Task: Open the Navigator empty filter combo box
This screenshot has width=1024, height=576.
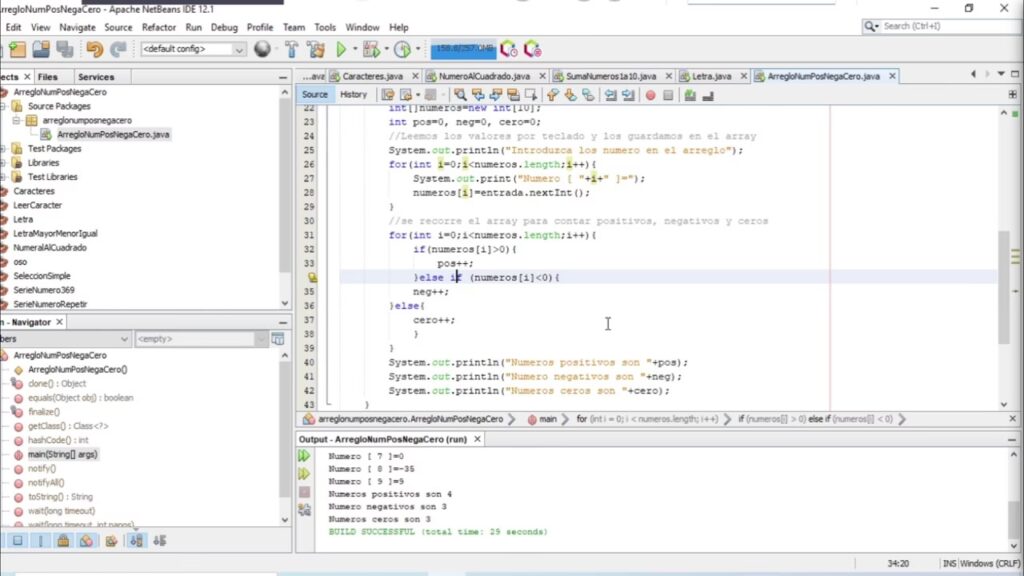Action: (x=200, y=339)
